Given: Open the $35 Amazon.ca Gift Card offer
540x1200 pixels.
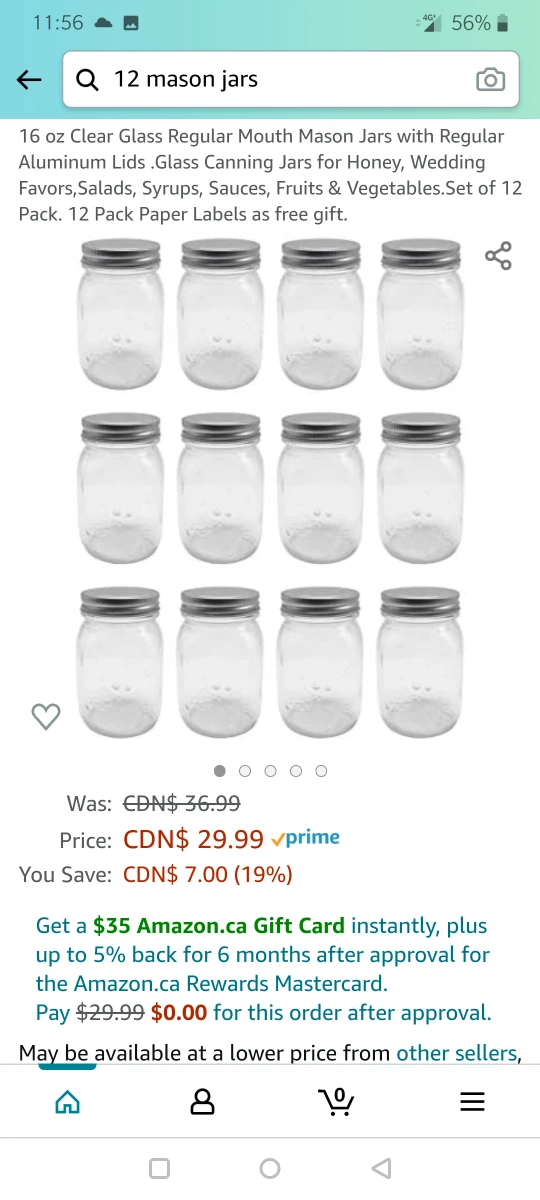Looking at the screenshot, I should point(219,926).
